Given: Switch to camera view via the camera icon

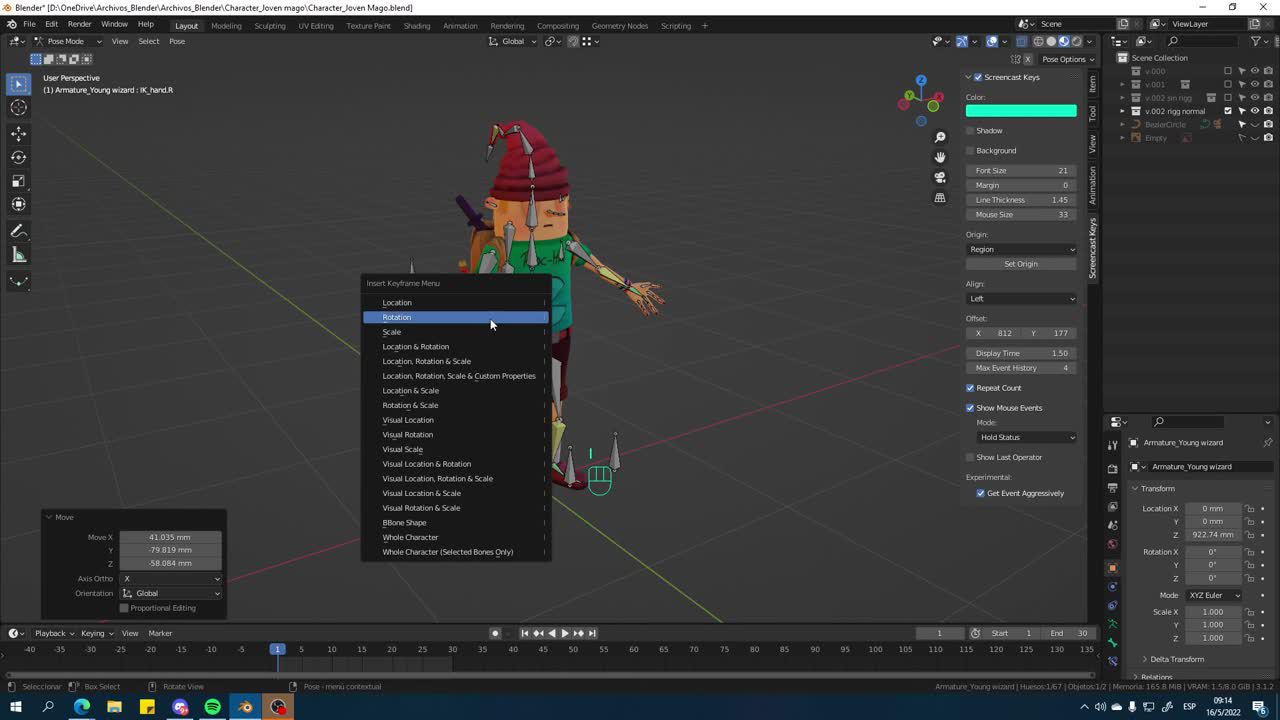Looking at the screenshot, I should click(938, 177).
